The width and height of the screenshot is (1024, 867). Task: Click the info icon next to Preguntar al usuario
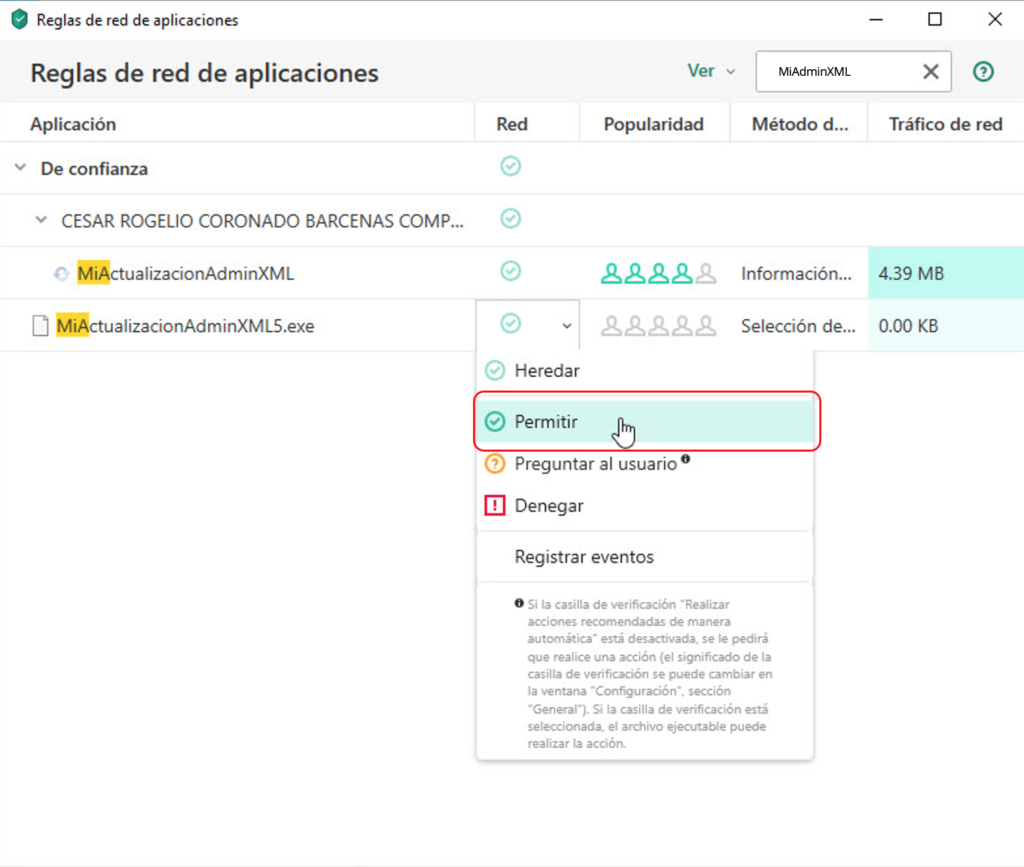(x=686, y=461)
